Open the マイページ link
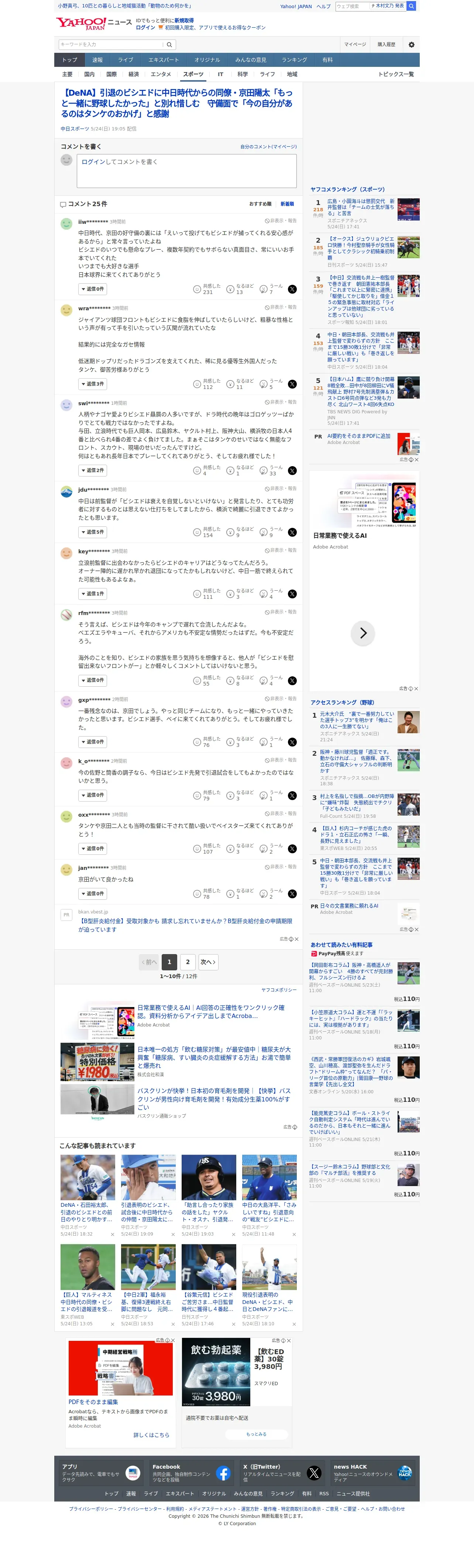The image size is (474, 1568). point(355,44)
